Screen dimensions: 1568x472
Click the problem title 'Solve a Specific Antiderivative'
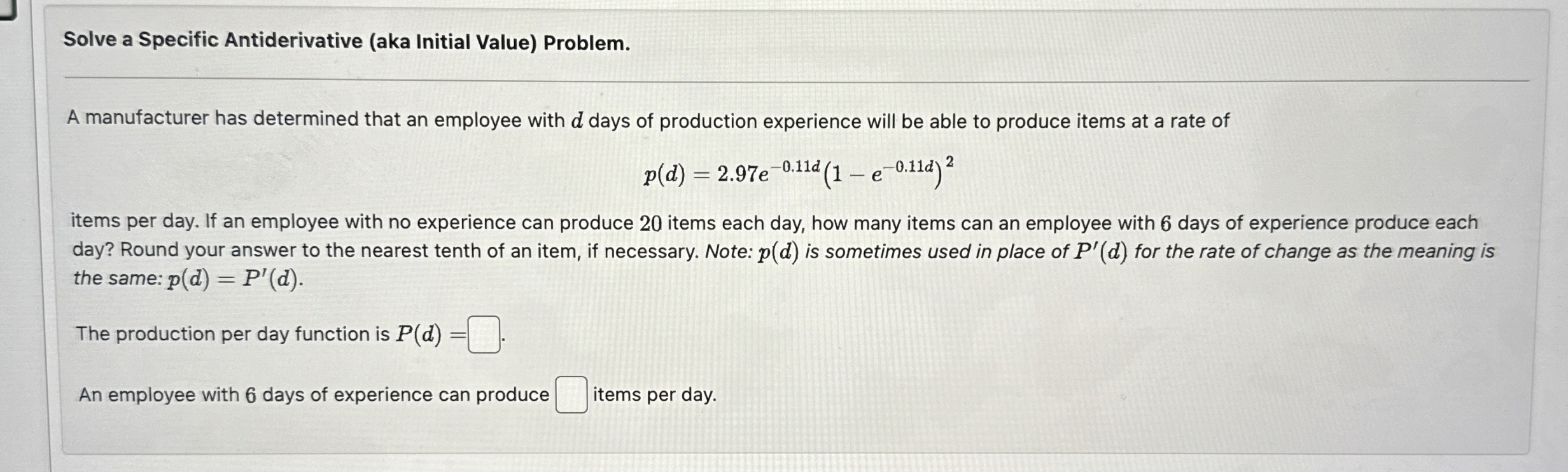[x=216, y=44]
